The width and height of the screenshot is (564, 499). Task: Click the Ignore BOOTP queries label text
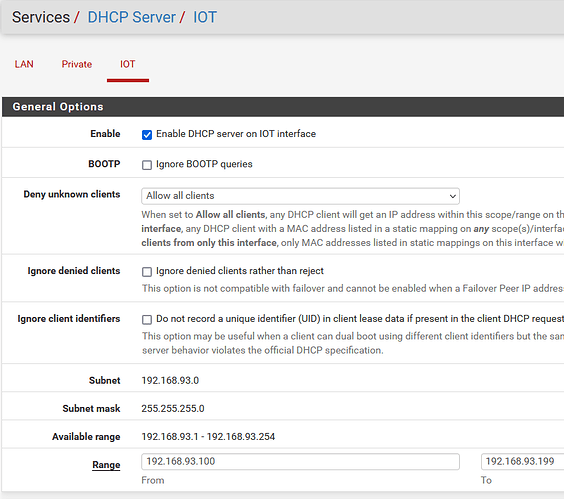(204, 164)
